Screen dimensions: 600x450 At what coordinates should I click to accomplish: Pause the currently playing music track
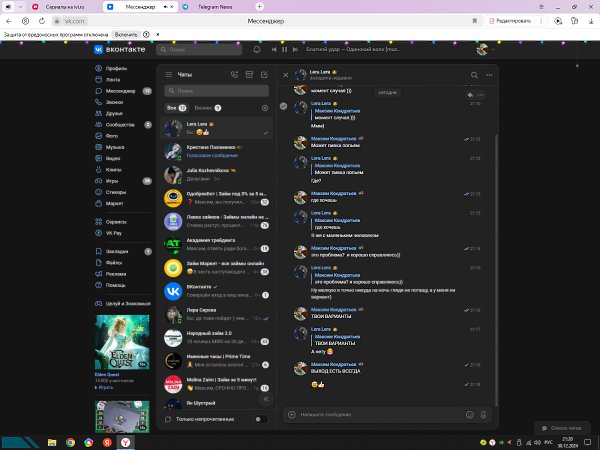(x=284, y=49)
